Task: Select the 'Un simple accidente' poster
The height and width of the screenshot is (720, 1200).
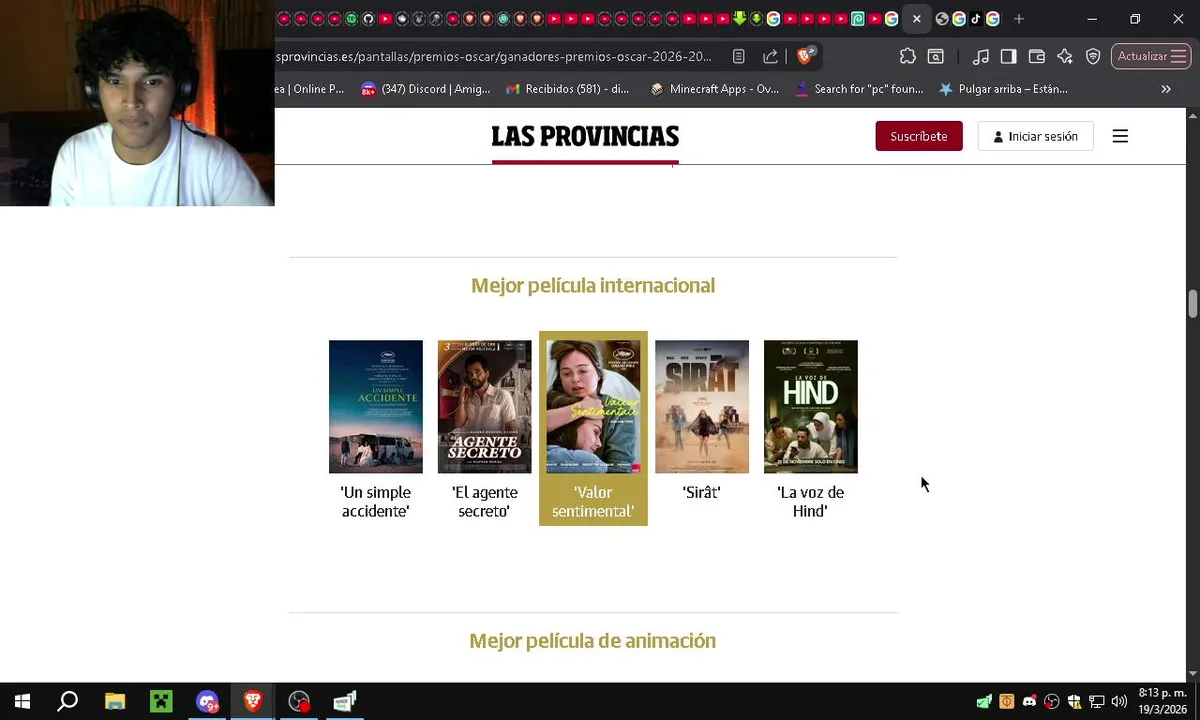Action: (376, 407)
